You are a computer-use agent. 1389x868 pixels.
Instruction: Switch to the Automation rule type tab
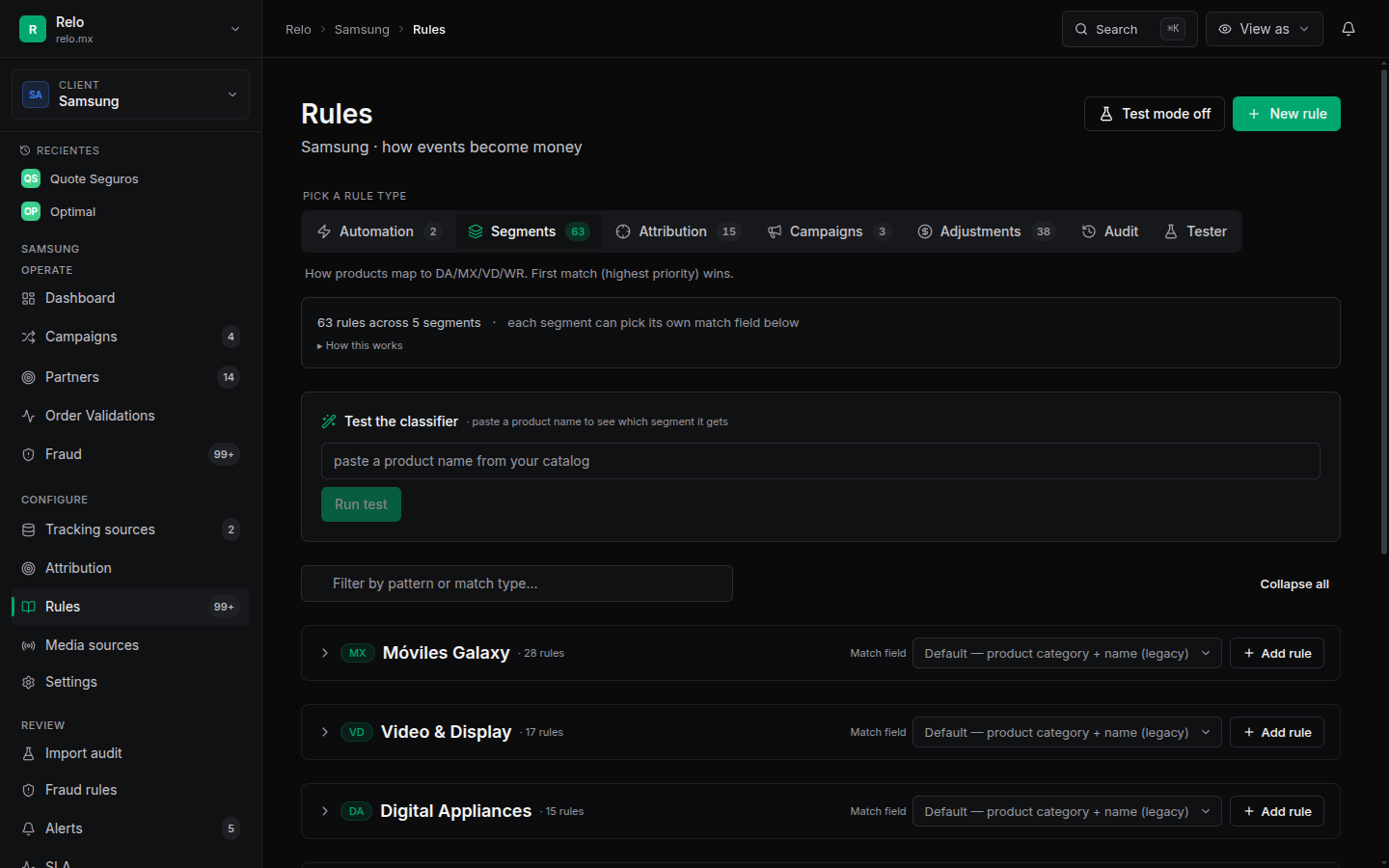[379, 231]
